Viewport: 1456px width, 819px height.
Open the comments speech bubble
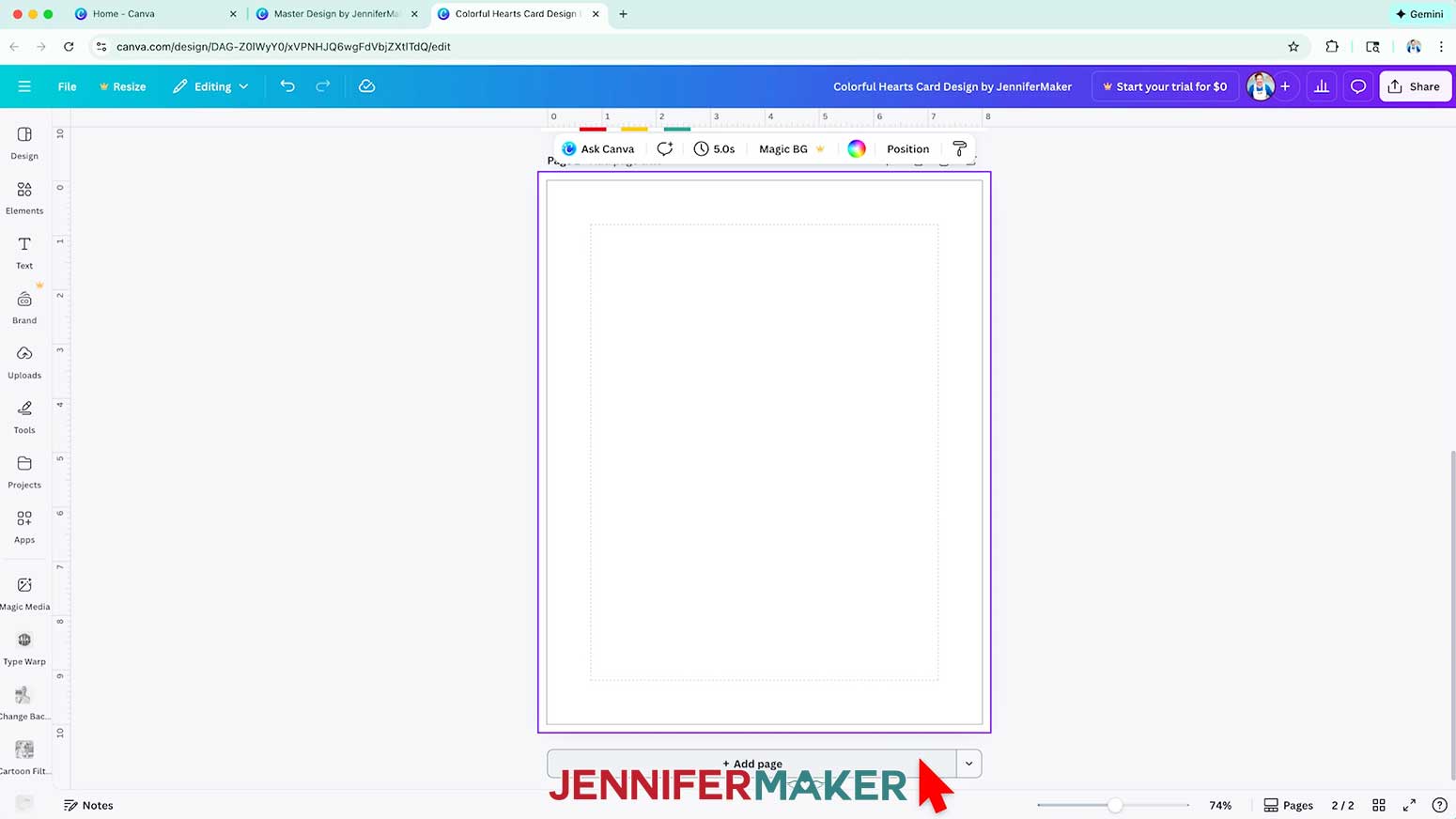(x=1358, y=86)
